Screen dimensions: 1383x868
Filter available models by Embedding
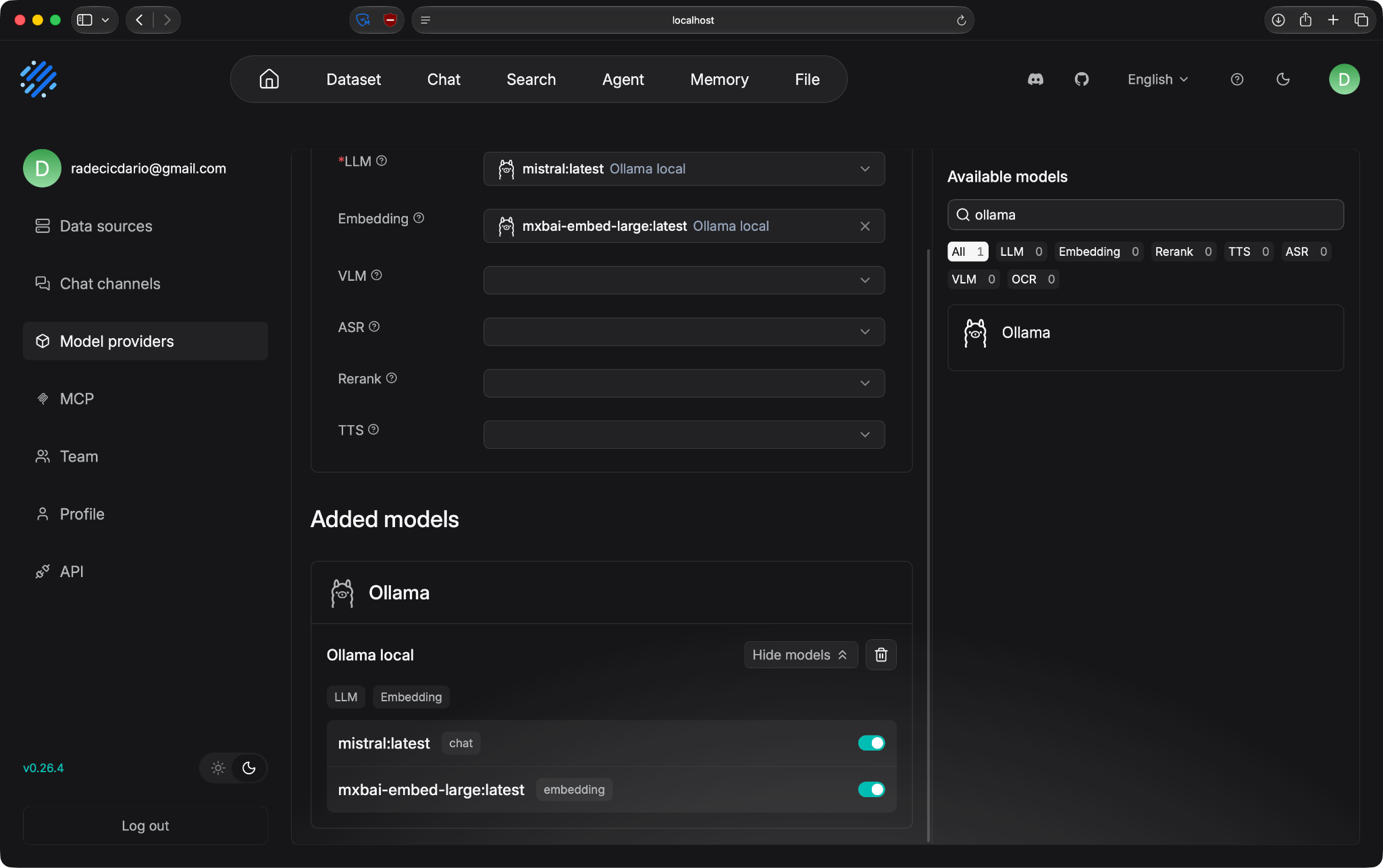pyautogui.click(x=1099, y=251)
